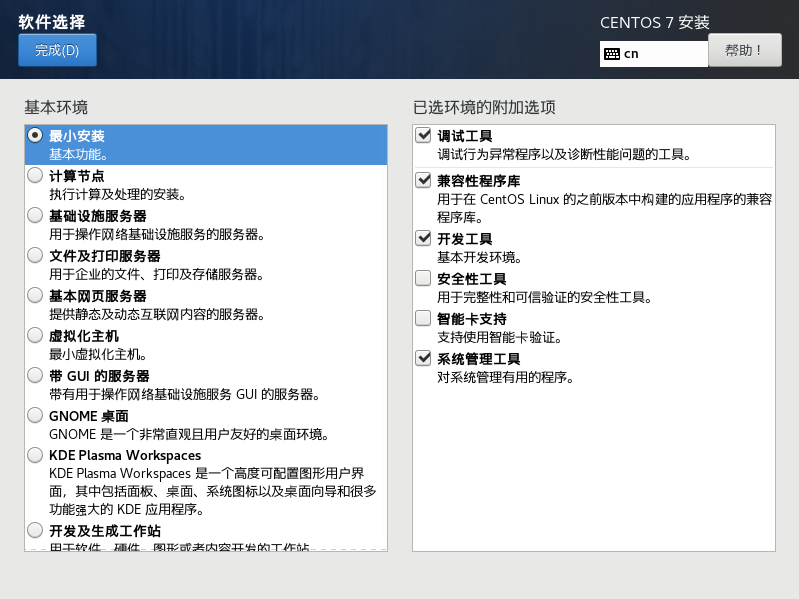This screenshot has height=599, width=799.
Task: Click the 软件选择 page title
Action: (52, 22)
